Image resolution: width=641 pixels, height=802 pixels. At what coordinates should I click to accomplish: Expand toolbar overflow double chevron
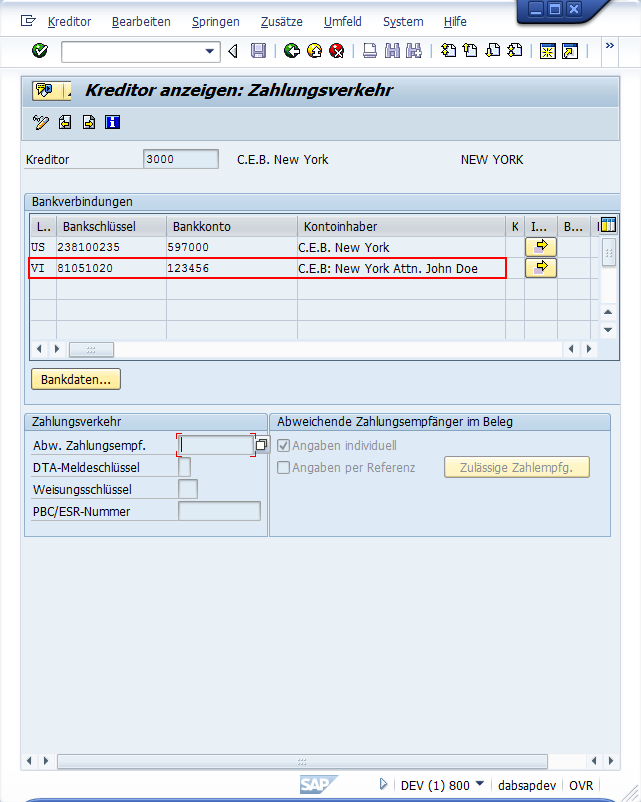coord(609,46)
